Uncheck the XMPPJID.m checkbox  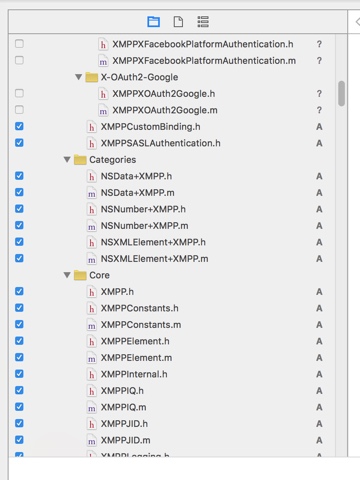19,440
